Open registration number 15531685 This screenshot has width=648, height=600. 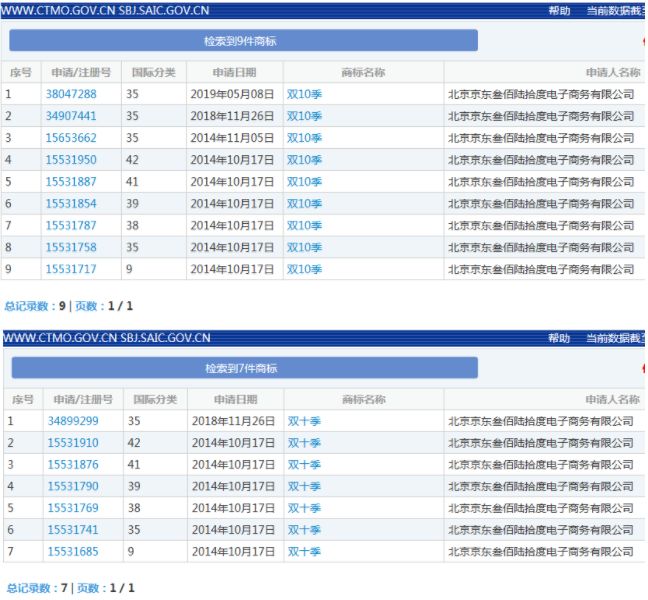pos(73,552)
